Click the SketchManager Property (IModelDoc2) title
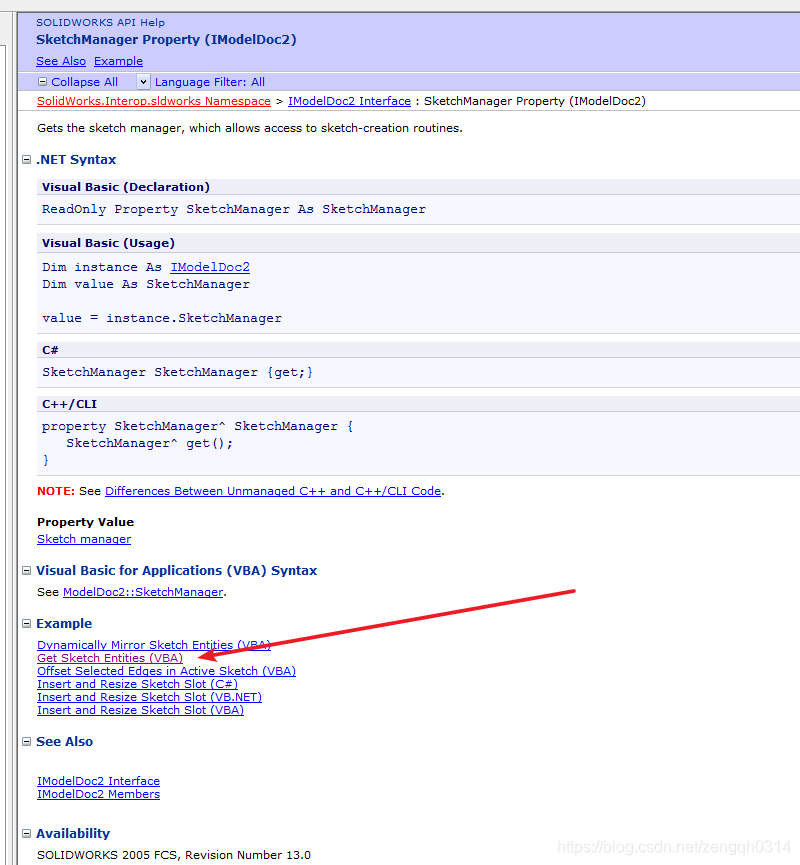 (166, 40)
